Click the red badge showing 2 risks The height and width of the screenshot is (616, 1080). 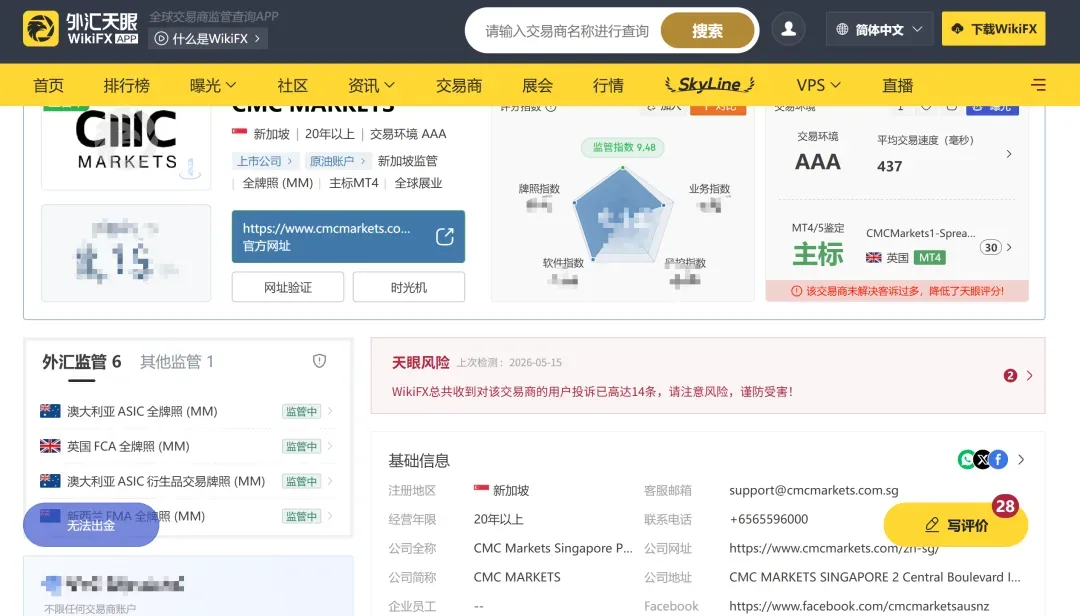(1010, 376)
